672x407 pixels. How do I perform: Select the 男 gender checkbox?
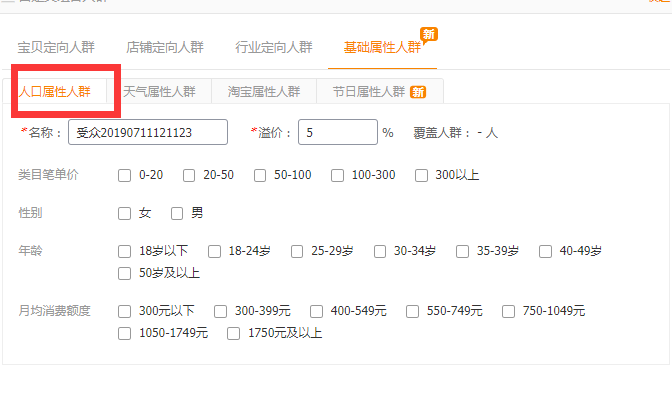coord(177,213)
